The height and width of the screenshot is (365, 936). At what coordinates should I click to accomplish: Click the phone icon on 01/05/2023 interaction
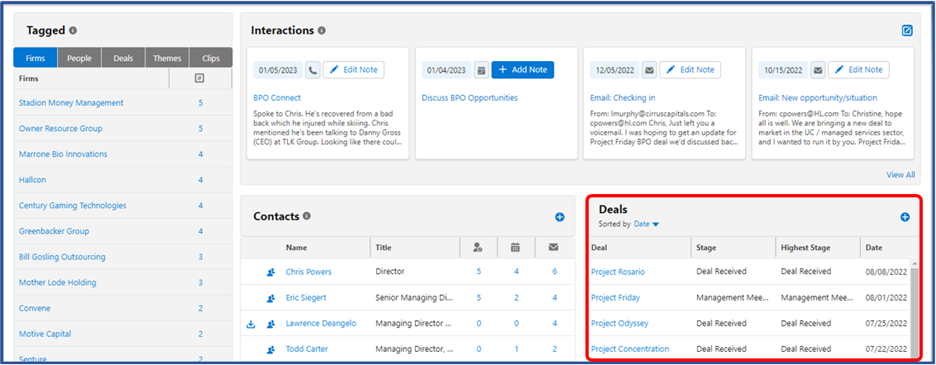(x=313, y=70)
